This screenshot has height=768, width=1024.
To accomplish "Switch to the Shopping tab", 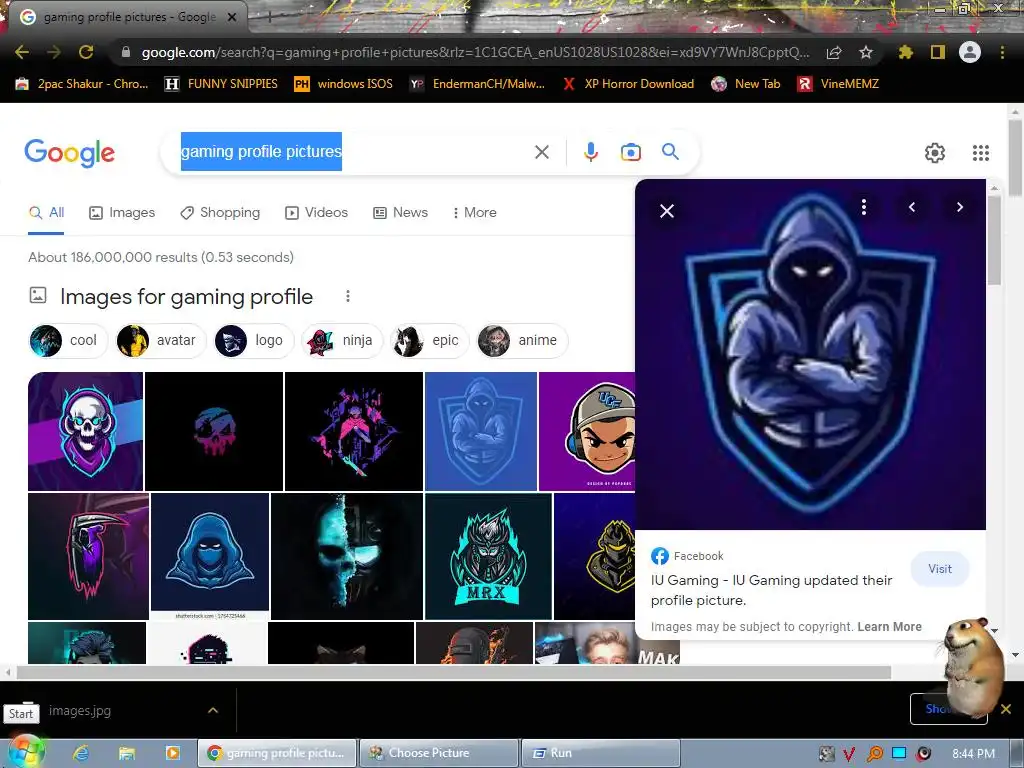I will pos(220,212).
